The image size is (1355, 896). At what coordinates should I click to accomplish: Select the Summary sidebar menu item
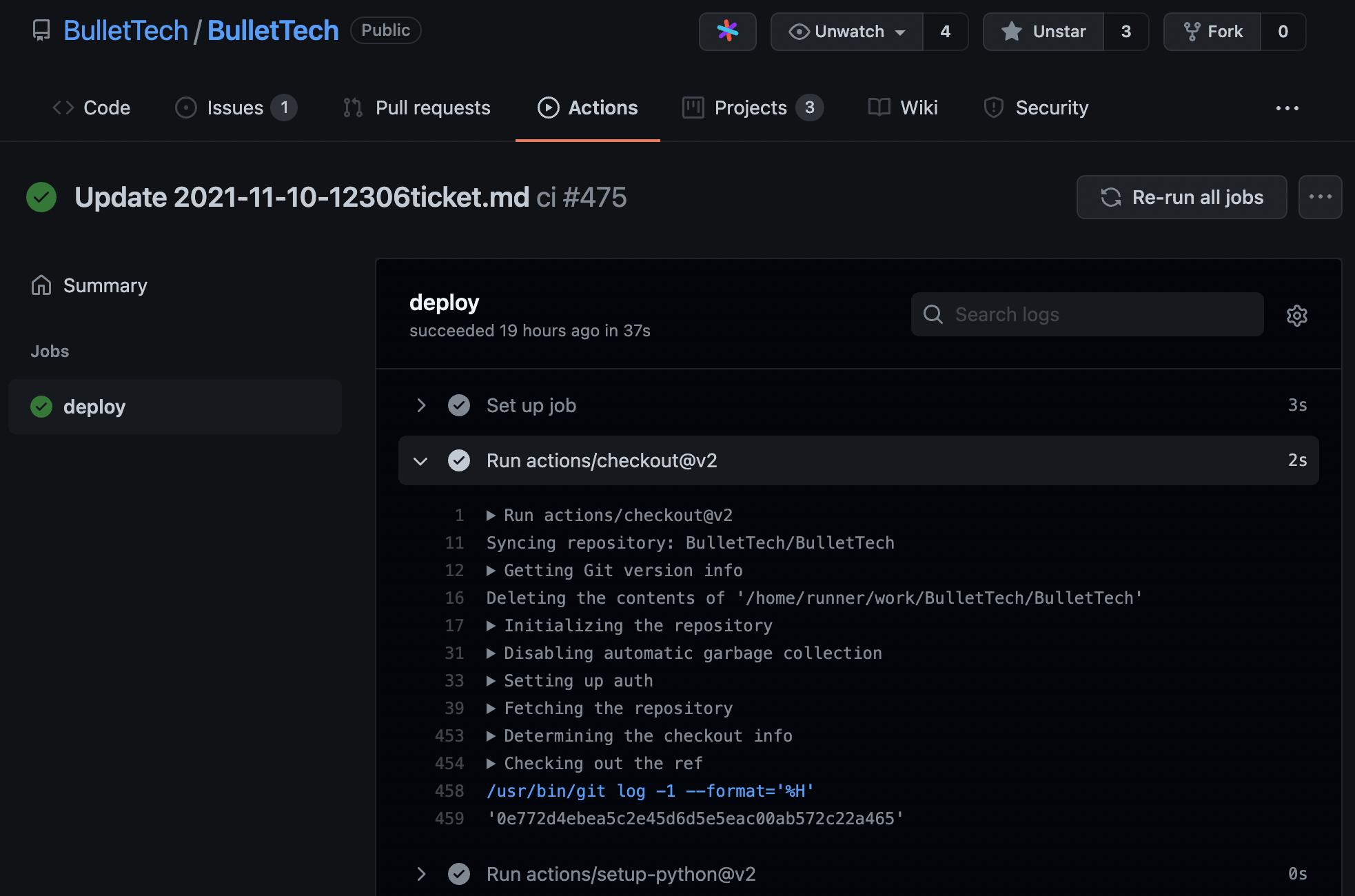coord(104,284)
